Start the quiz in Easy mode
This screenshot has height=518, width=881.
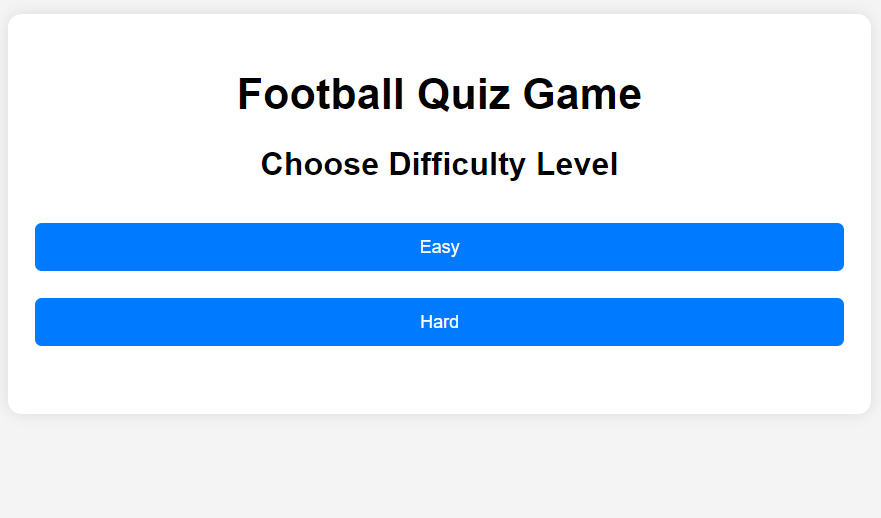439,247
